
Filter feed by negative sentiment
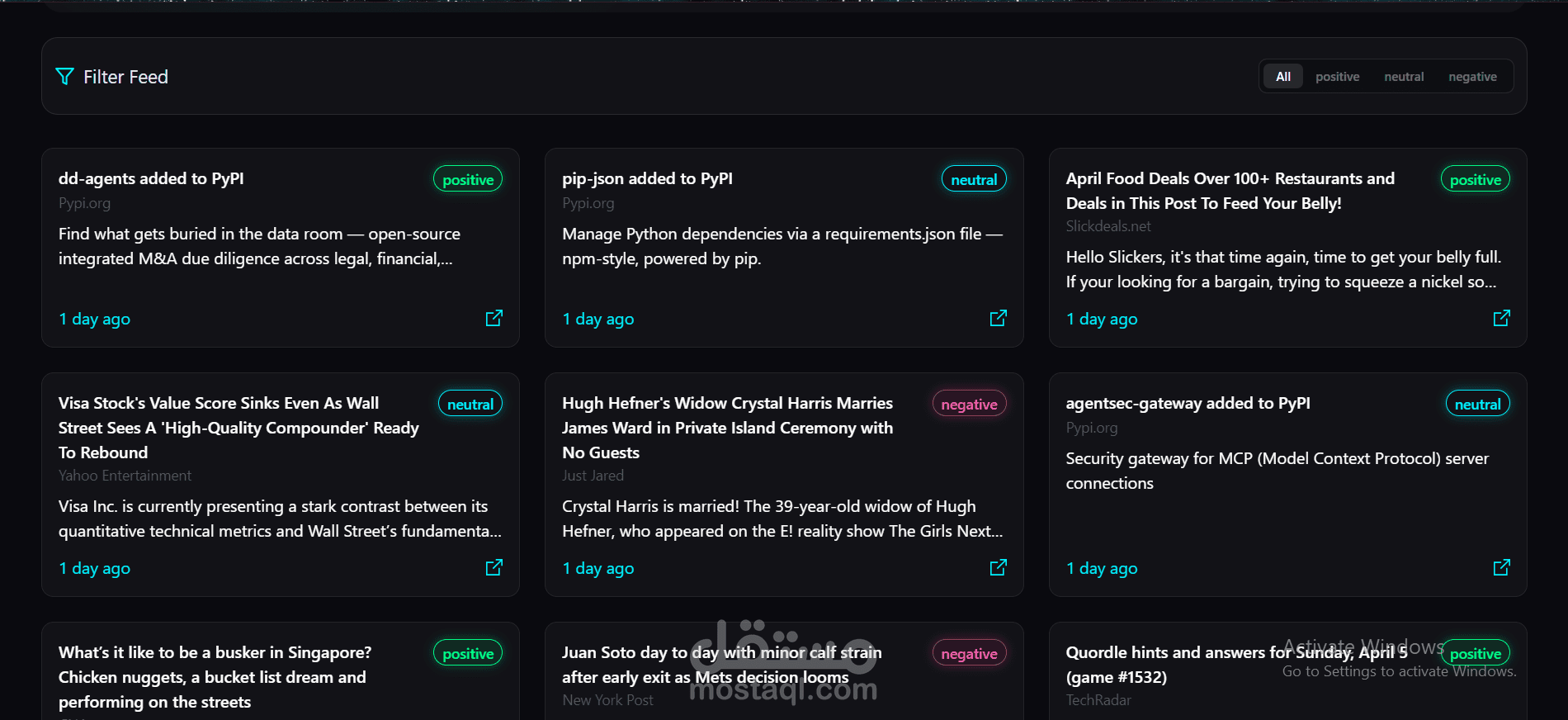pyautogui.click(x=1472, y=77)
